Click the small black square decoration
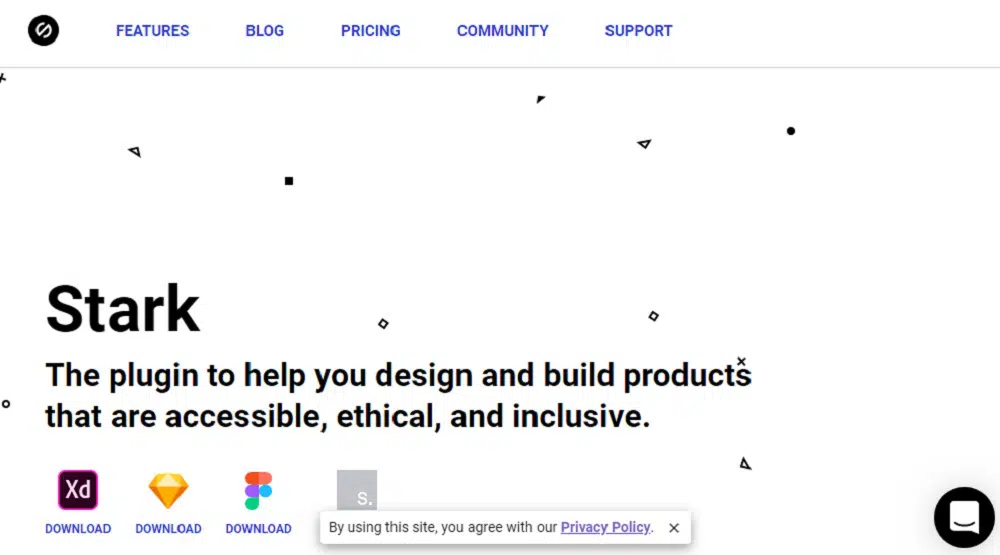This screenshot has width=1000, height=555. 289,181
